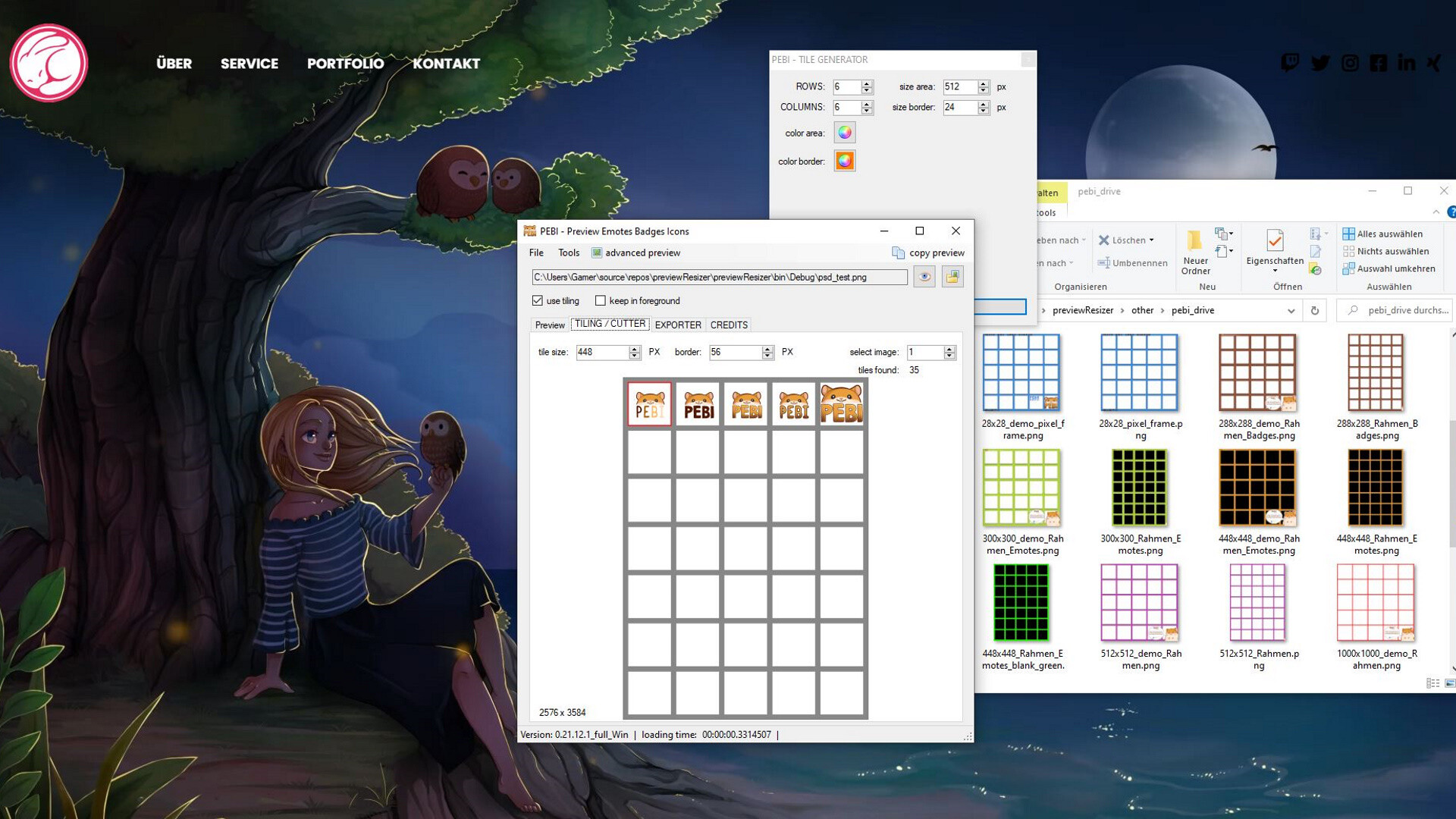Open the file browse folder icon in PEBI
The height and width of the screenshot is (819, 1456).
click(x=952, y=277)
